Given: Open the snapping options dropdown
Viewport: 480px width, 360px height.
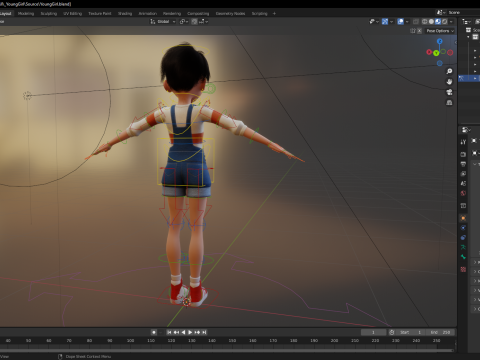Looking at the screenshot, I should point(203,22).
